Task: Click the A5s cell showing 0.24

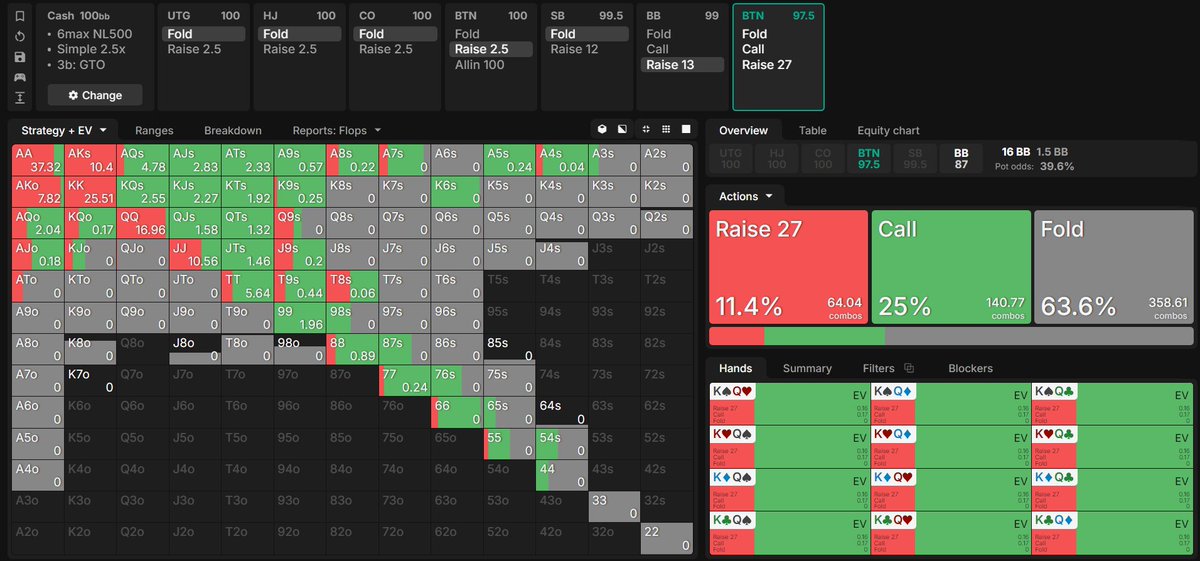Action: (509, 160)
